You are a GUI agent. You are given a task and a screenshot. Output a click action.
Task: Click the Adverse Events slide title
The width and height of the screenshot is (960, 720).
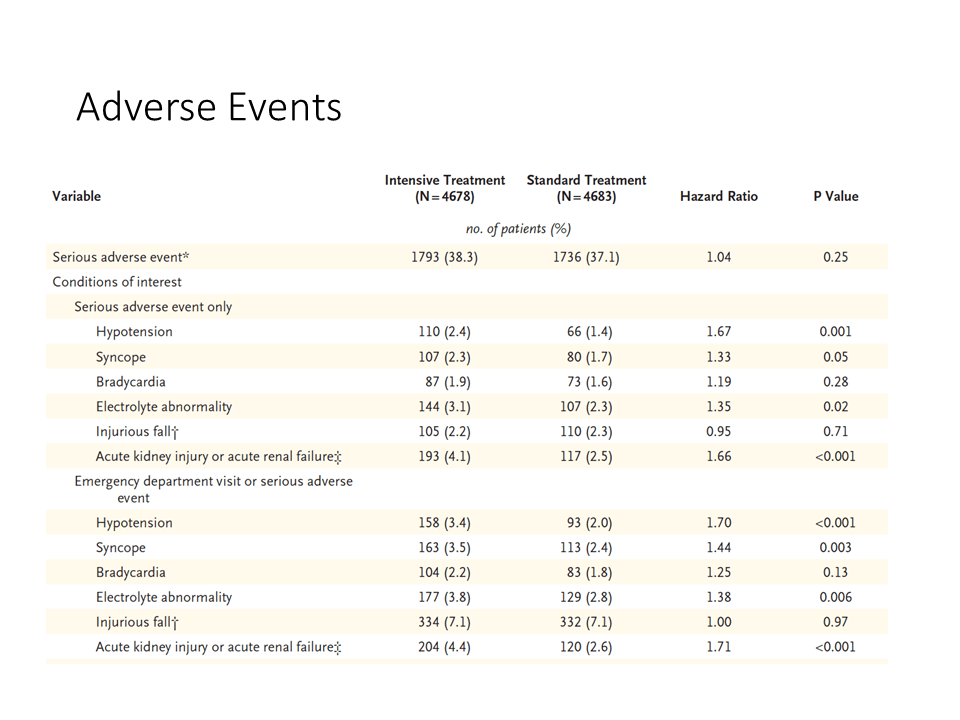point(209,107)
